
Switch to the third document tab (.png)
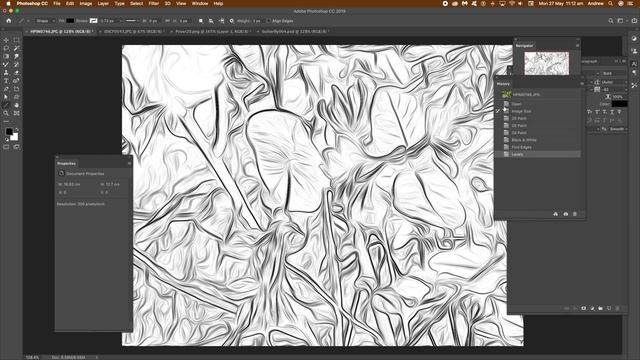pos(210,31)
